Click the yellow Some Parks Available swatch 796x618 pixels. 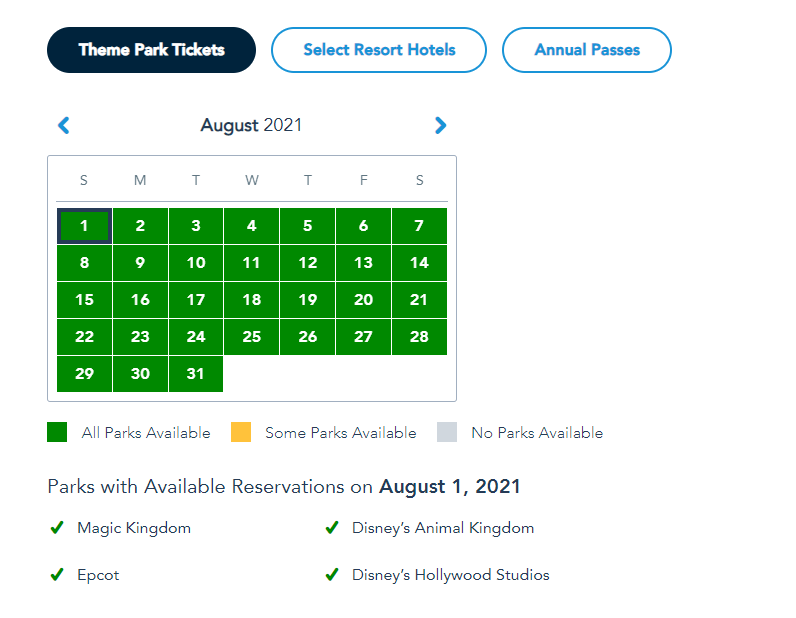[241, 433]
